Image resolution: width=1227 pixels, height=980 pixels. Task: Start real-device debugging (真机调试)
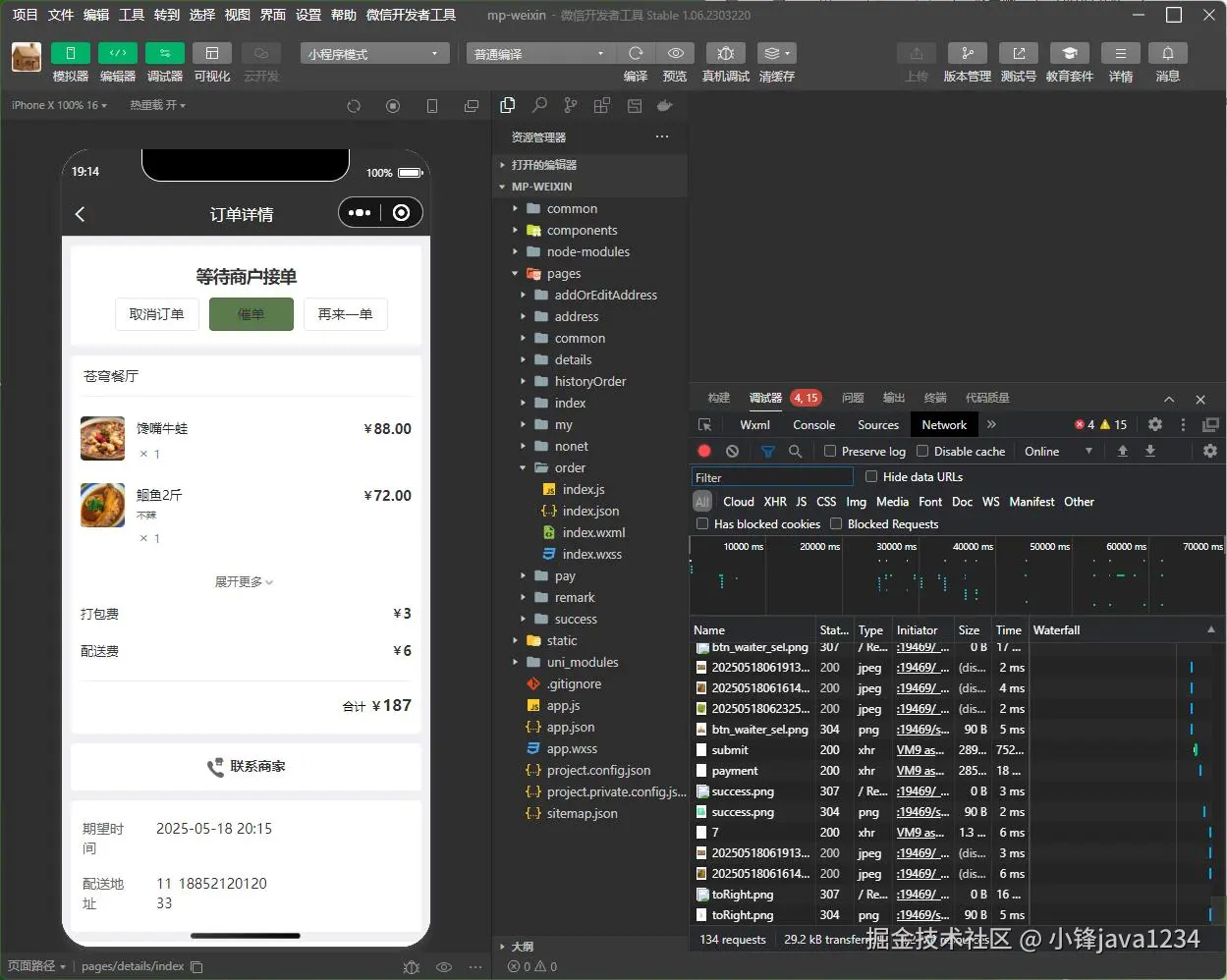click(726, 53)
